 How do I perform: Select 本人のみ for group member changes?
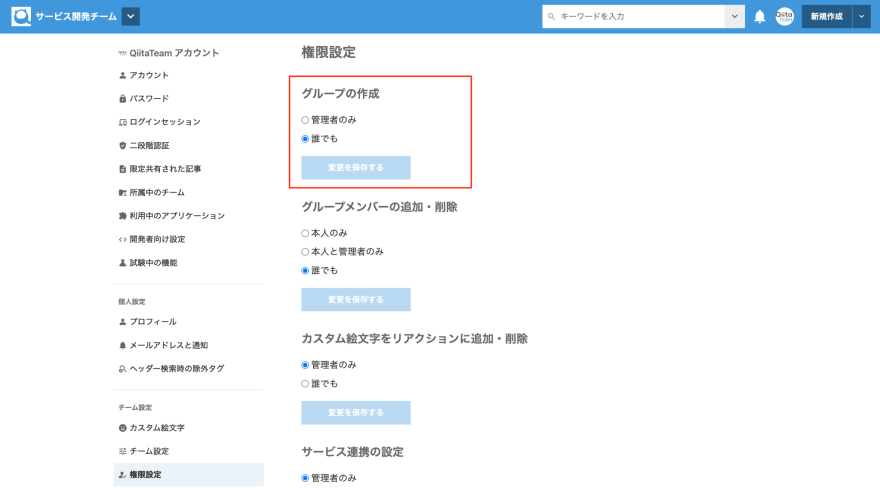pyautogui.click(x=305, y=233)
